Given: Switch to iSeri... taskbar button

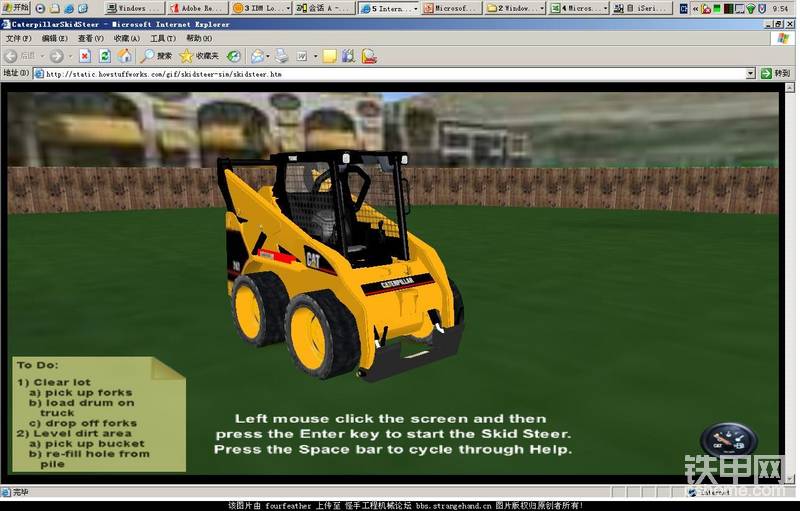Looking at the screenshot, I should pos(642,8).
